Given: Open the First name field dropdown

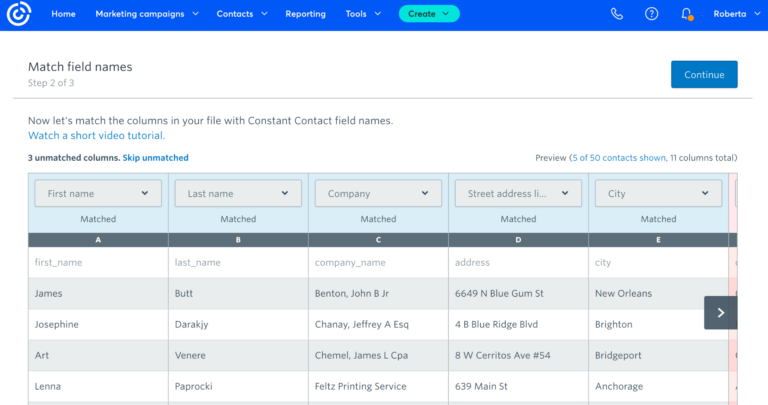Looking at the screenshot, I should click(98, 193).
